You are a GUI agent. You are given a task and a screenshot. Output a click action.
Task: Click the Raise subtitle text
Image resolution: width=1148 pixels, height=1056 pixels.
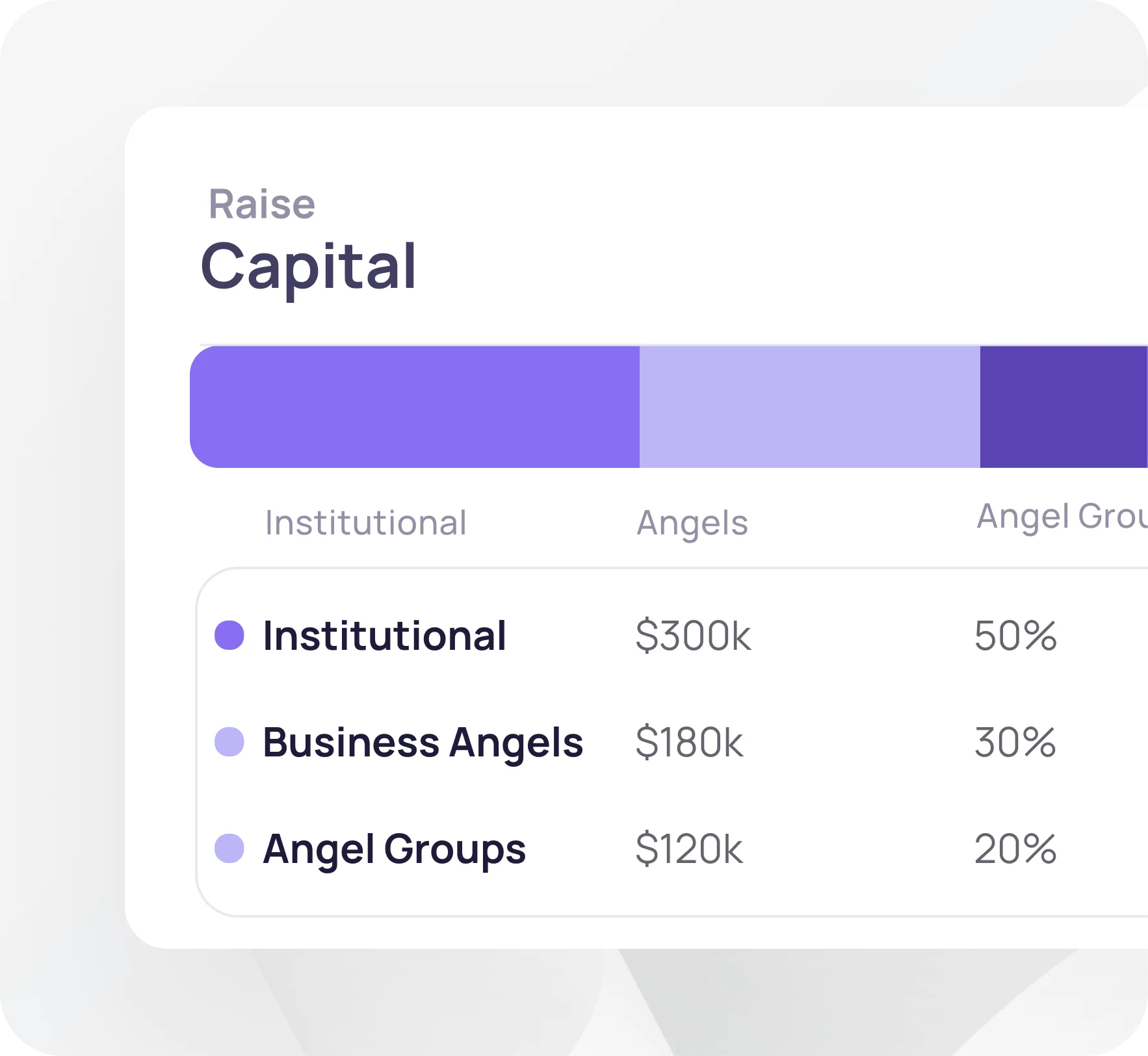pyautogui.click(x=261, y=204)
